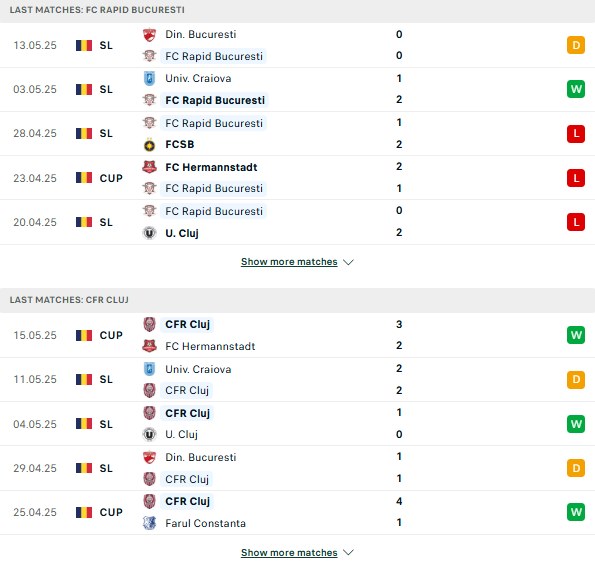Open FC Hermannstadt team in 15.05.25 match
595x568 pixels.
pyautogui.click(x=210, y=346)
